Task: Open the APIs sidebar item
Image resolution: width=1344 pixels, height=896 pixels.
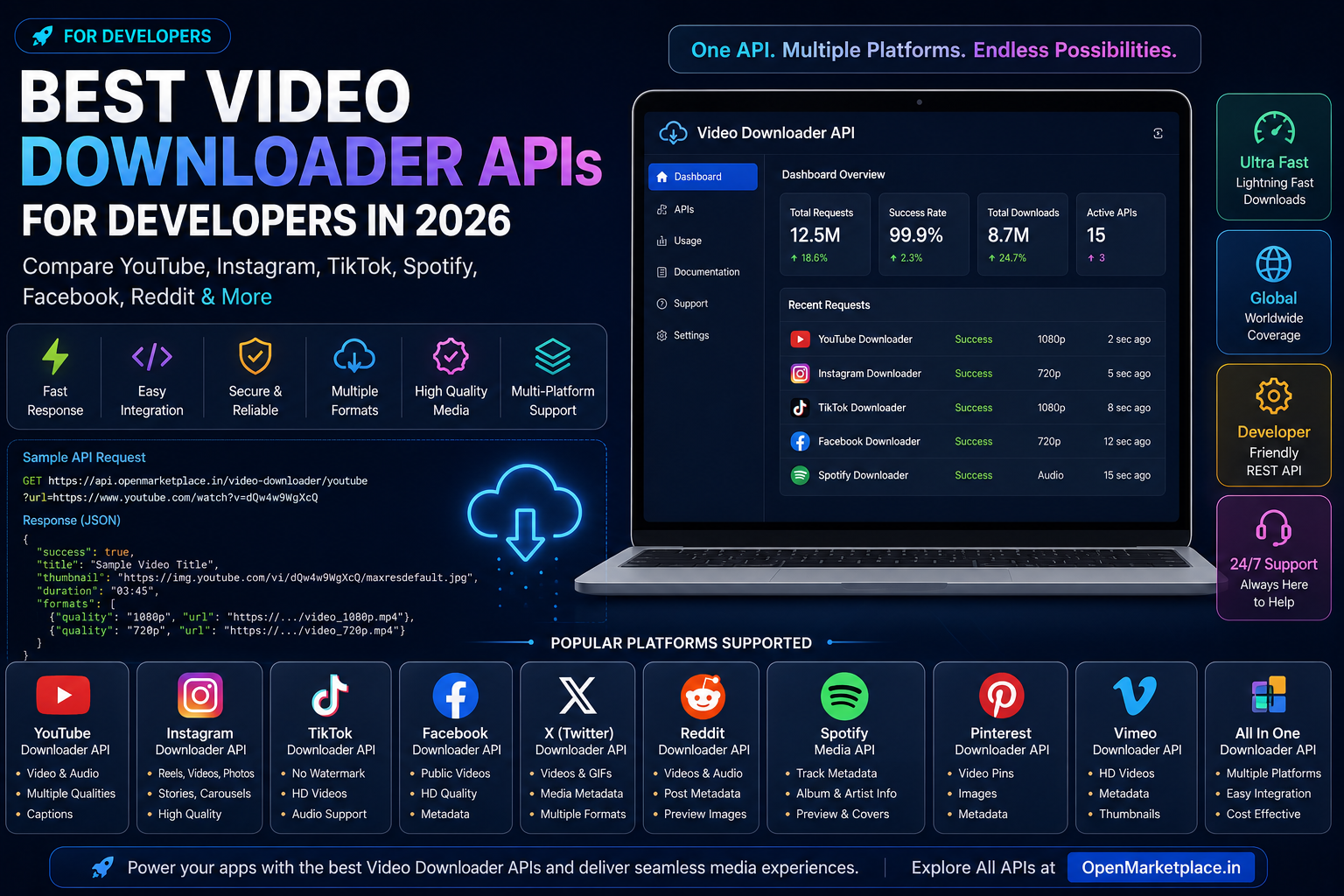Action: [703, 210]
